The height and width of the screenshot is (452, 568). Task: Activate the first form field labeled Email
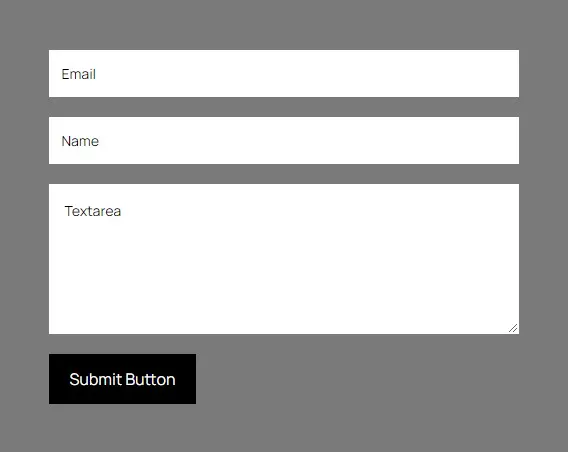(x=284, y=74)
